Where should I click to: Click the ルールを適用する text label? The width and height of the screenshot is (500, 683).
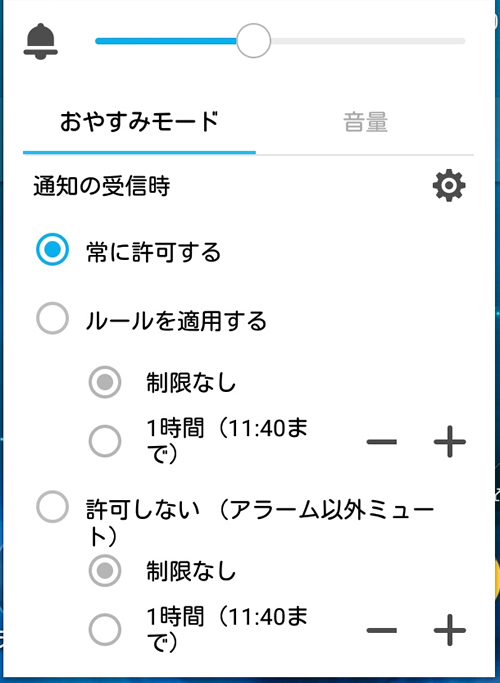click(176, 321)
